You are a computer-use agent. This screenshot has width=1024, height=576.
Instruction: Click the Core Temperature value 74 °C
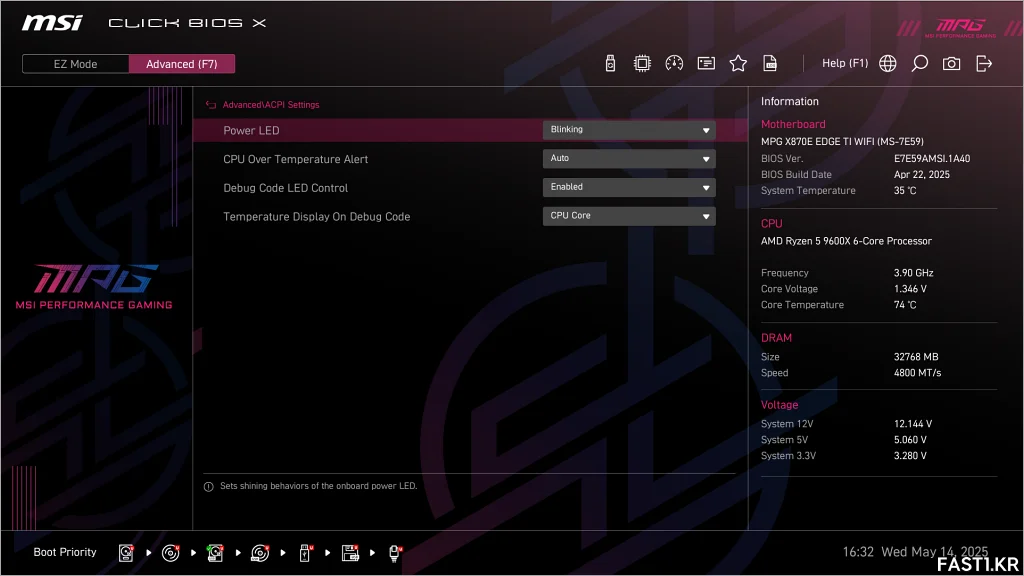pyautogui.click(x=905, y=305)
